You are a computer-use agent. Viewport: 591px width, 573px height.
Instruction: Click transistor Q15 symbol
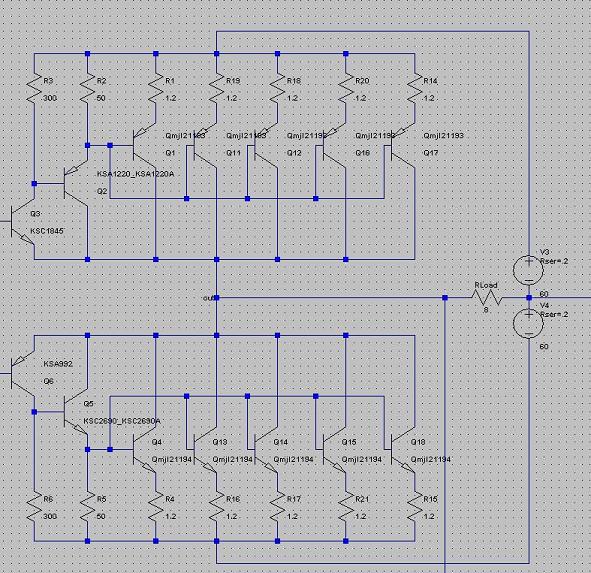pos(335,449)
